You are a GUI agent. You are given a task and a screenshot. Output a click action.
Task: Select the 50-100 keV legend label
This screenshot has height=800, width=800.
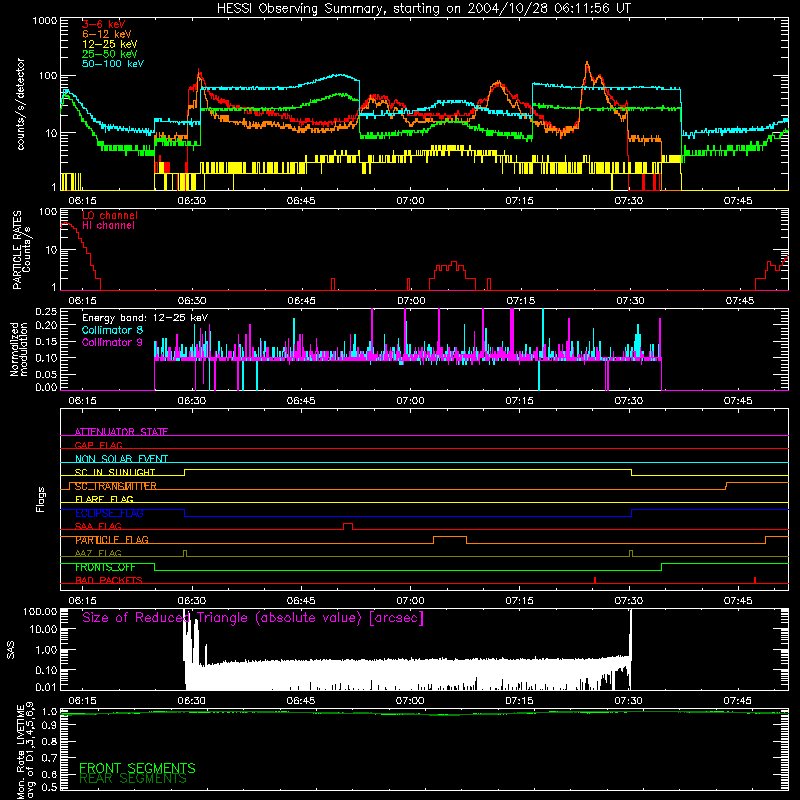113,64
